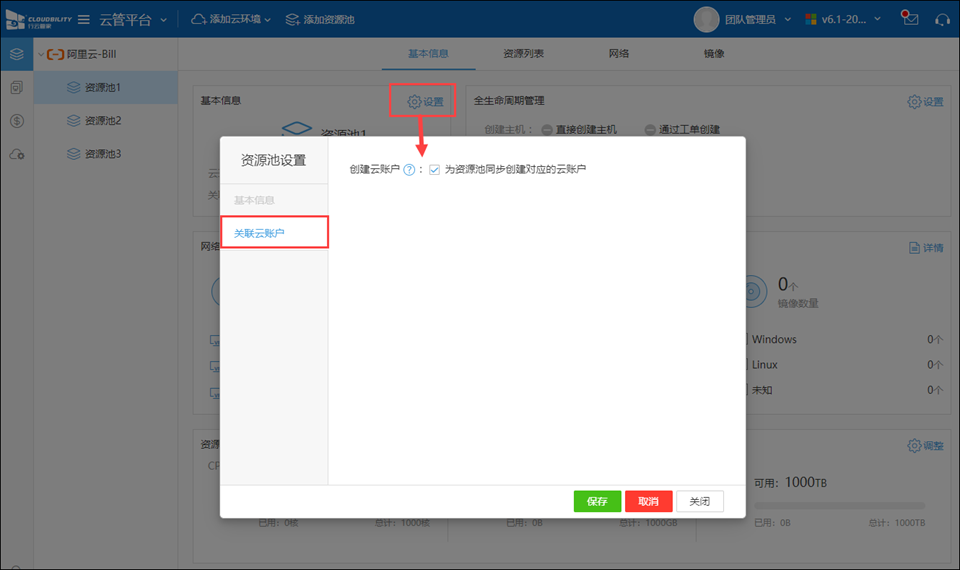Screen dimensions: 960x570
Task: Toggle the hamburger menu icon
Action: (84, 20)
